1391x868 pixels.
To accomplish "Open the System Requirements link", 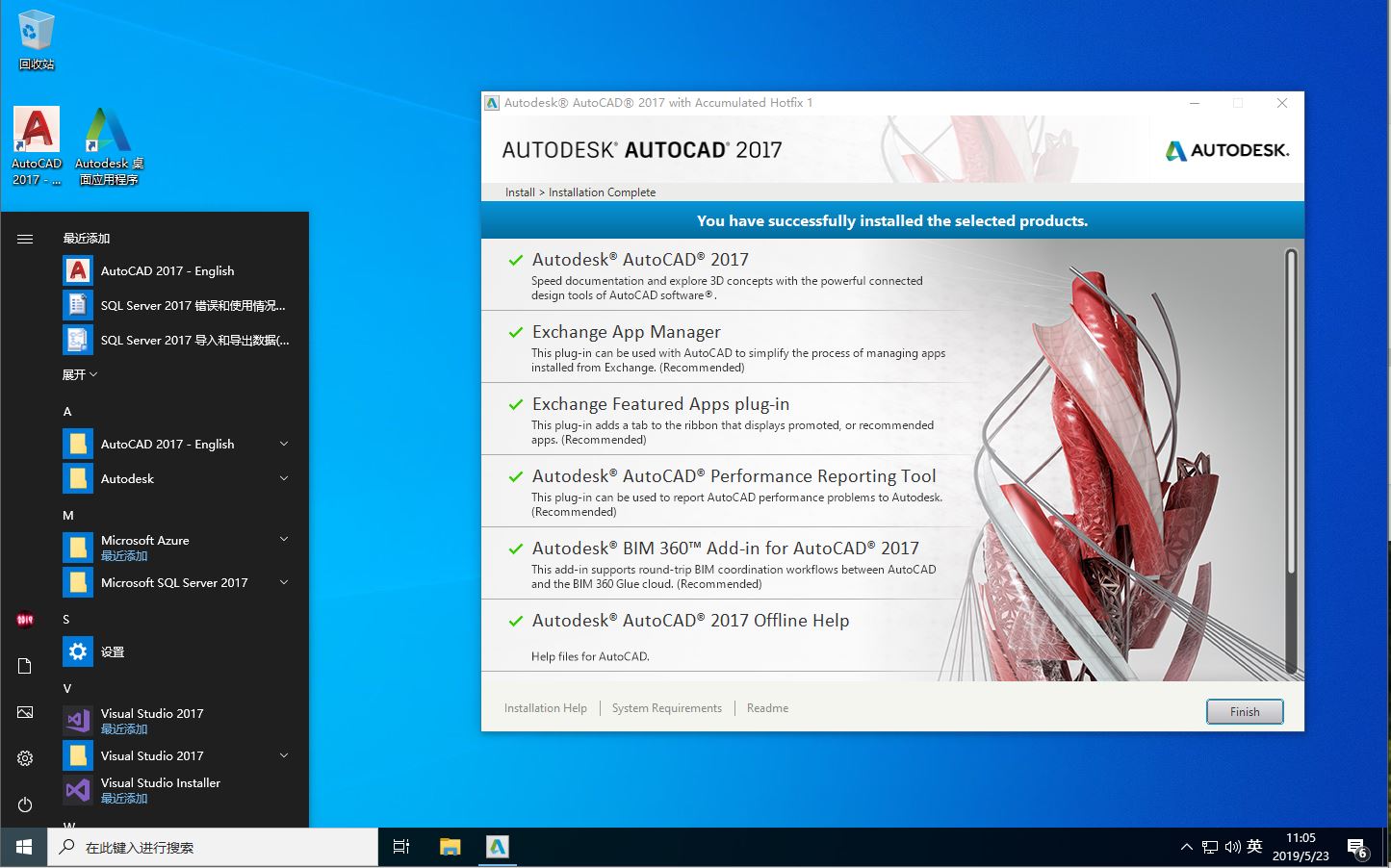I will pos(666,708).
